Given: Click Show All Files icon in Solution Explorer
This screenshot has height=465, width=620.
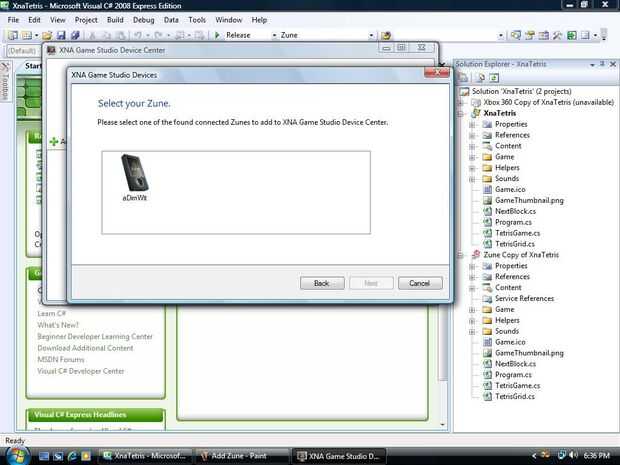Looking at the screenshot, I should [481, 78].
